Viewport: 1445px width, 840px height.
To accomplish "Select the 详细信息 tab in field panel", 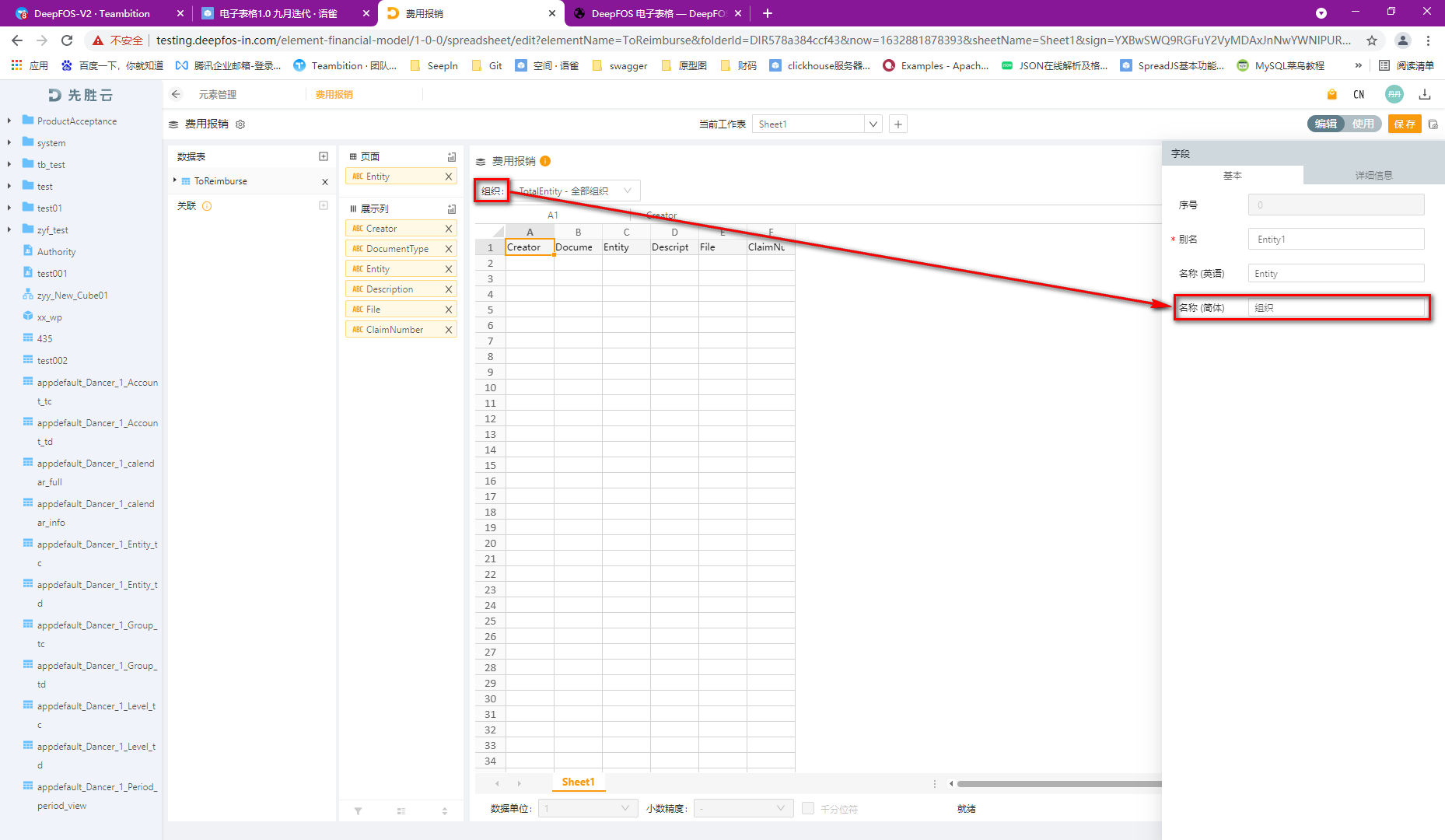I will 1373,175.
